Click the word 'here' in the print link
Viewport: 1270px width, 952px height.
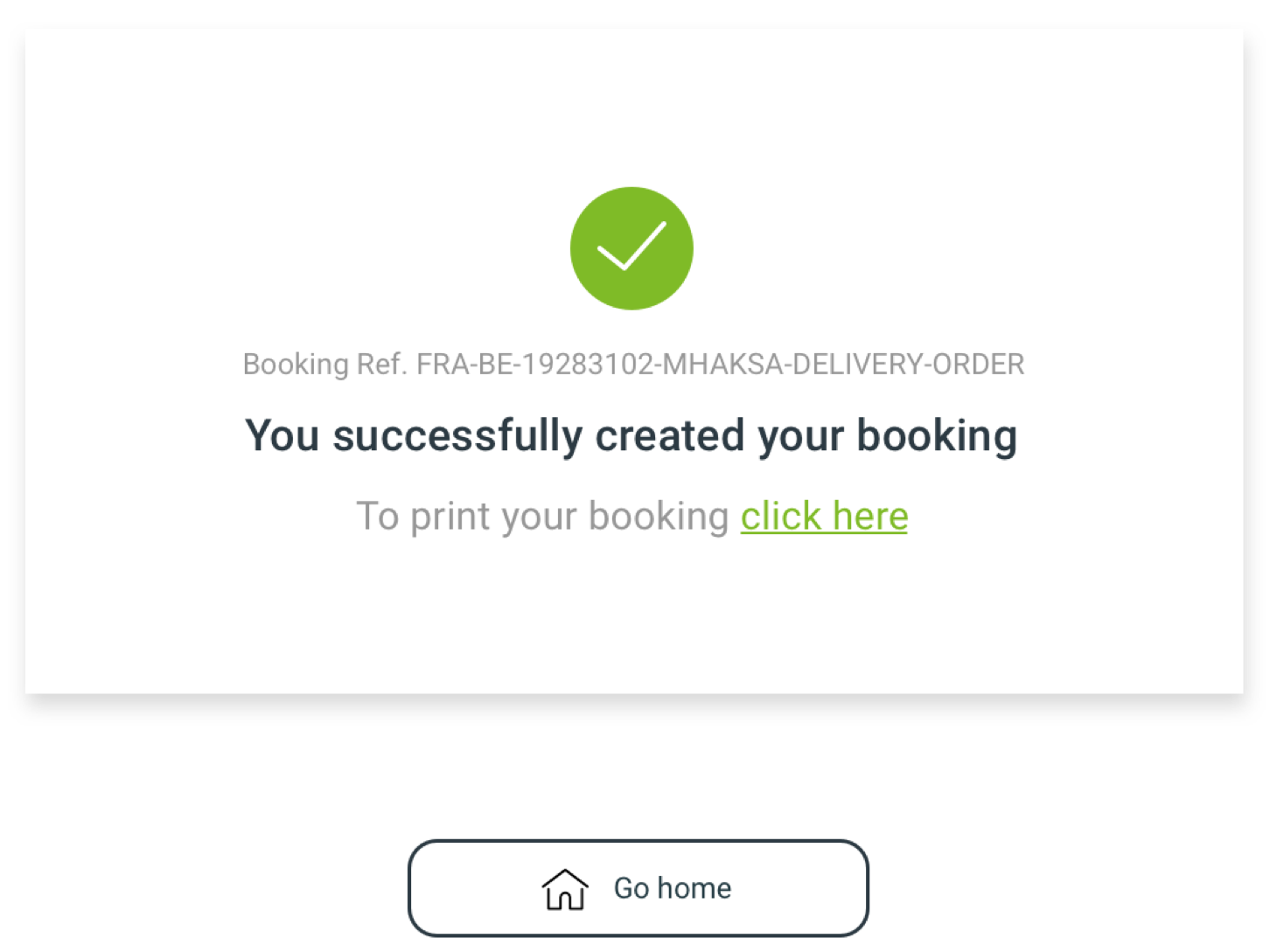pyautogui.click(x=870, y=517)
